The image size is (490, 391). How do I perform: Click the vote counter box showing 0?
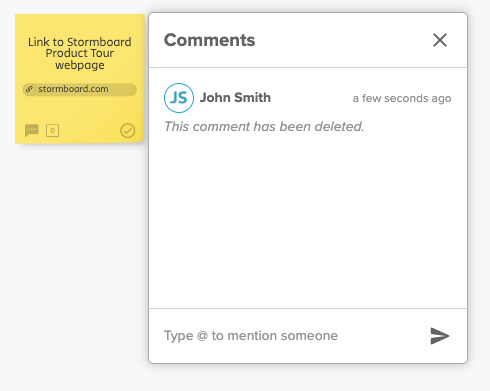(52, 130)
